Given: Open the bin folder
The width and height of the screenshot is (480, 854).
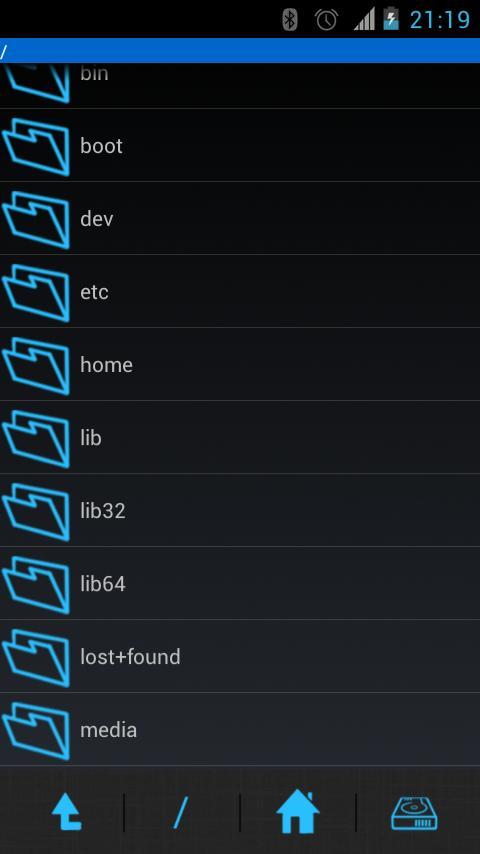Looking at the screenshot, I should [240, 86].
